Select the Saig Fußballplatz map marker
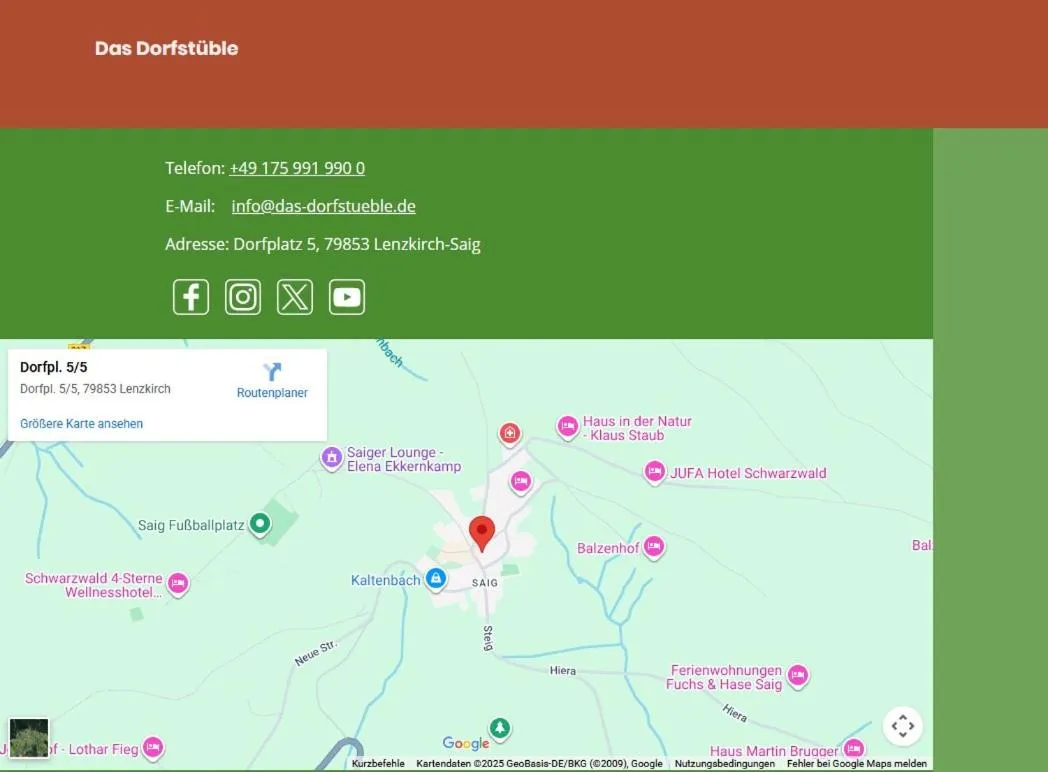The height and width of the screenshot is (772, 1048). pos(260,523)
